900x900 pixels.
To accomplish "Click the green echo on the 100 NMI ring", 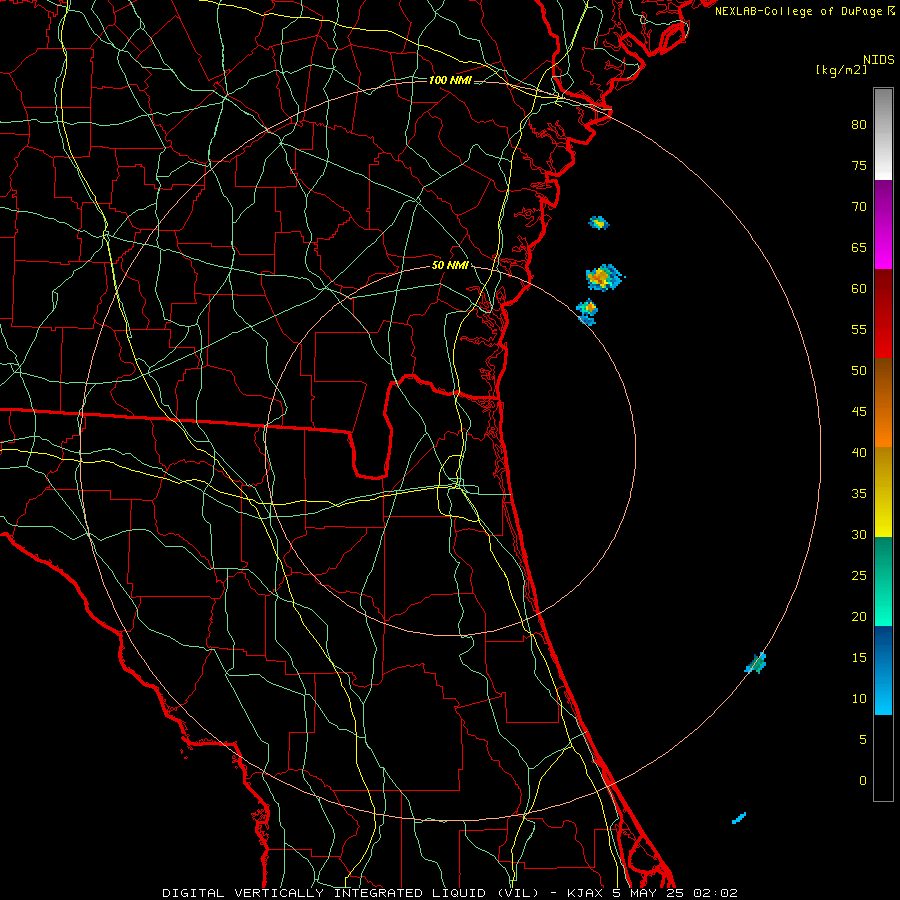I will (x=756, y=663).
